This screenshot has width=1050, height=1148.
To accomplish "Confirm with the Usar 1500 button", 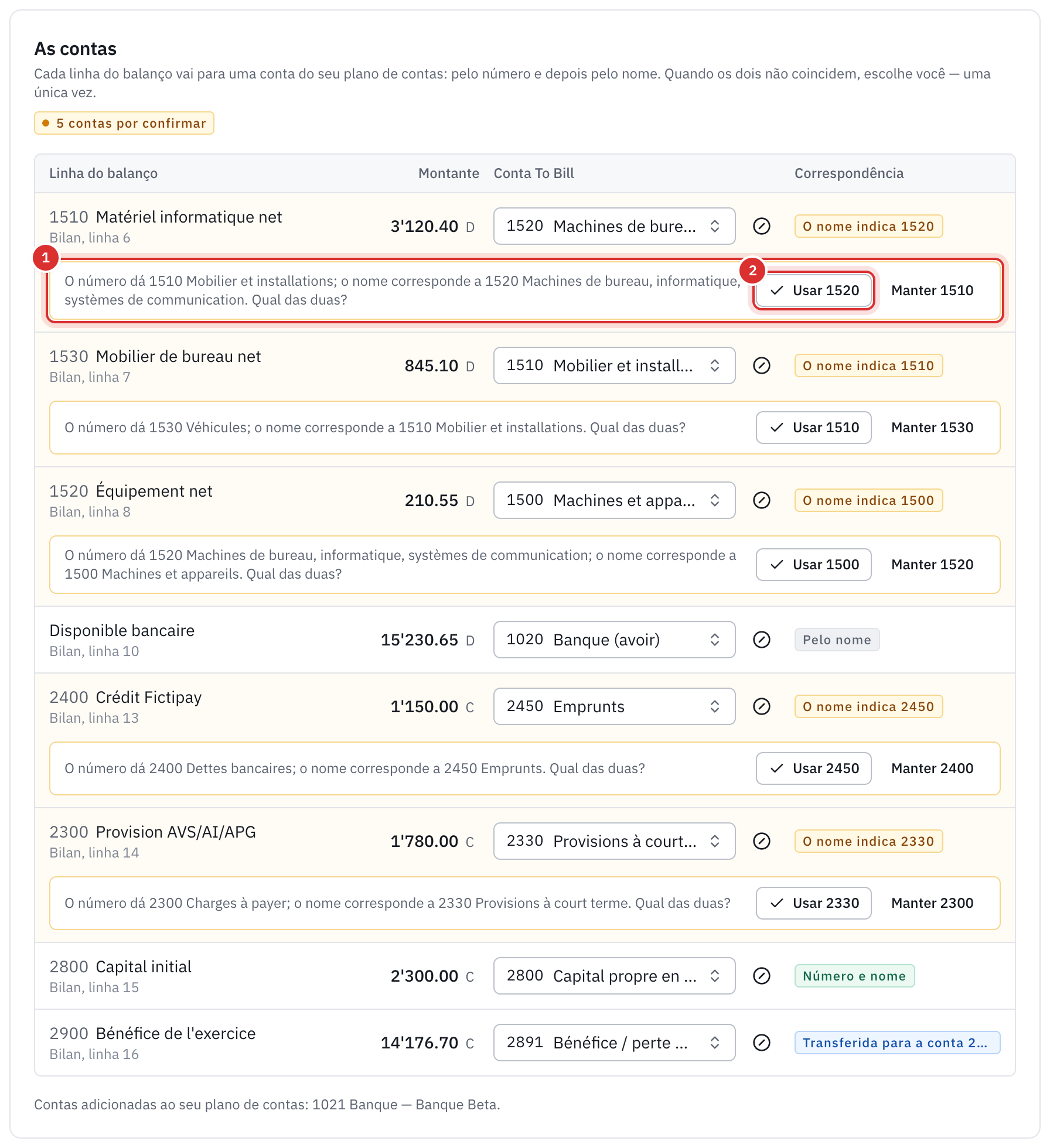I will (814, 565).
